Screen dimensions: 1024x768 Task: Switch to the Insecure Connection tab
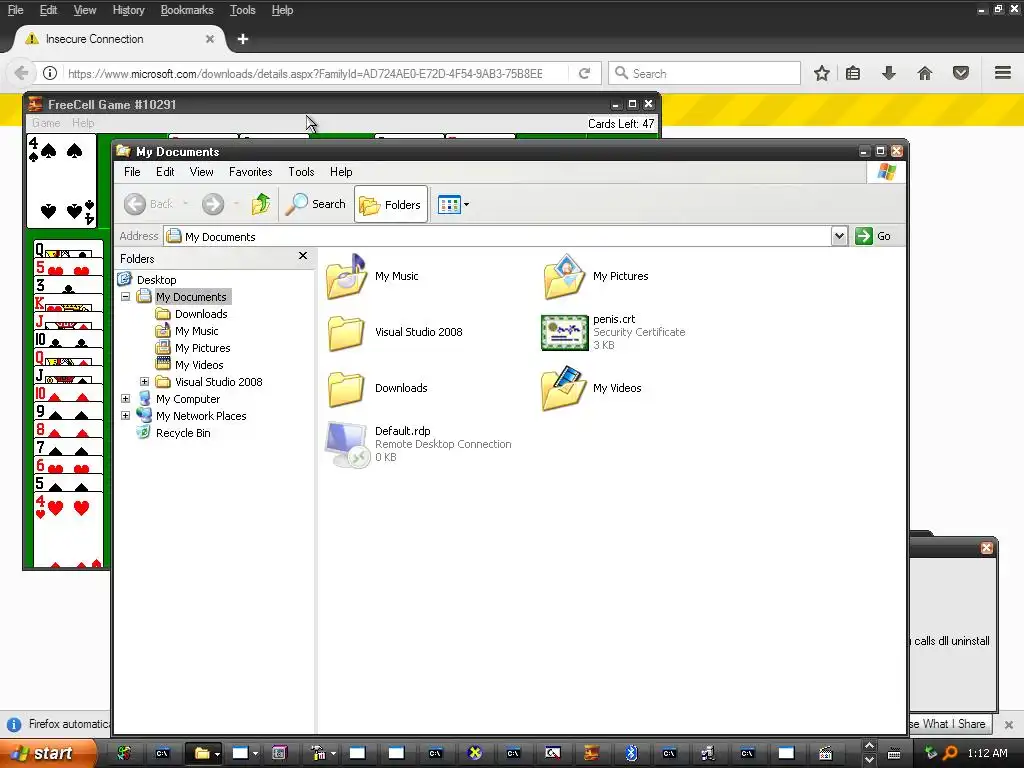120,39
